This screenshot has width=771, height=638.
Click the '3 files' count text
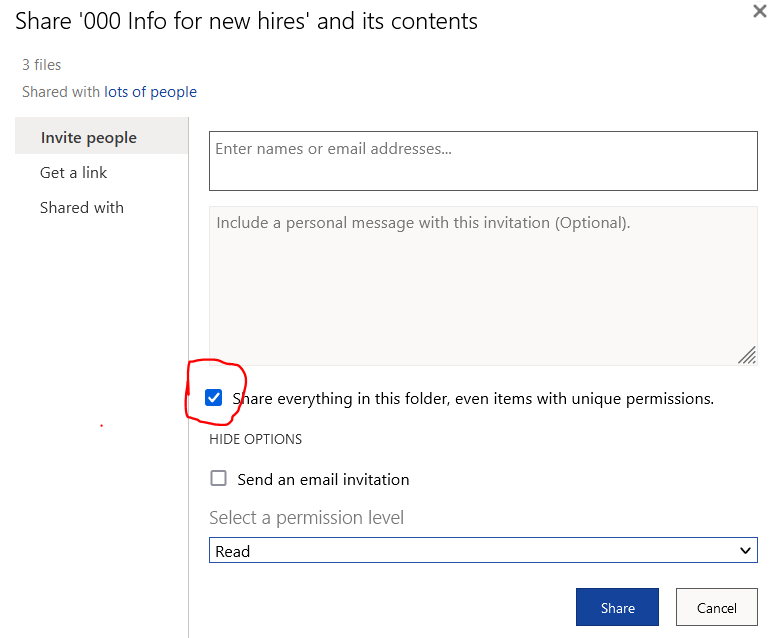click(42, 65)
